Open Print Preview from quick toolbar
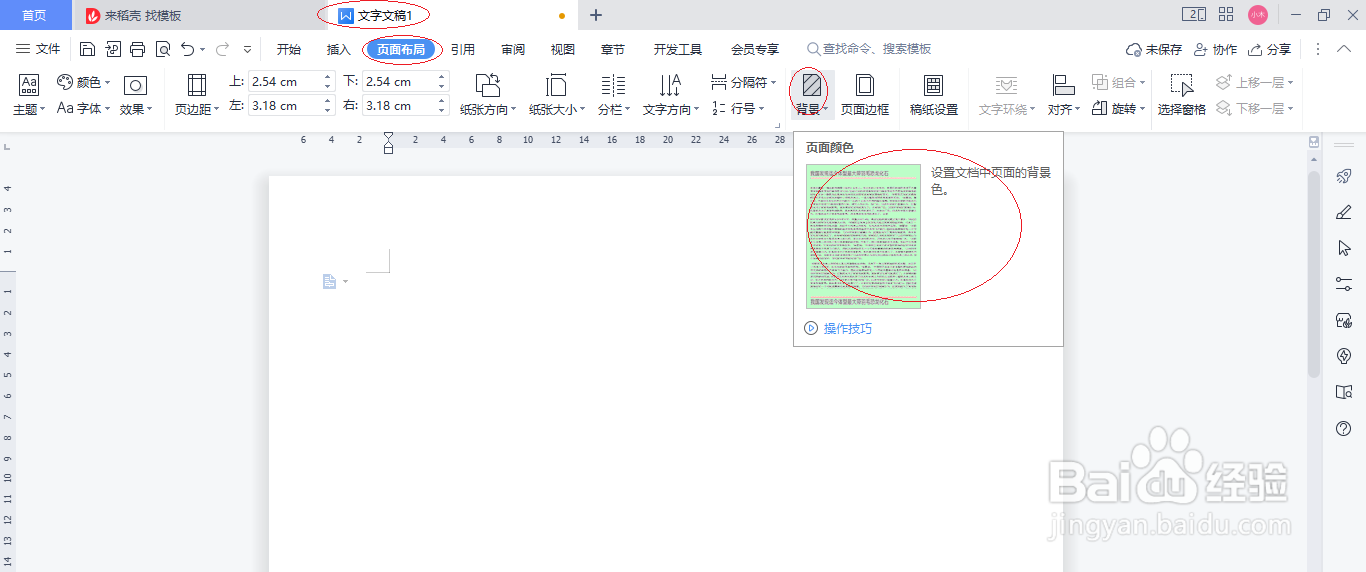 (x=163, y=49)
